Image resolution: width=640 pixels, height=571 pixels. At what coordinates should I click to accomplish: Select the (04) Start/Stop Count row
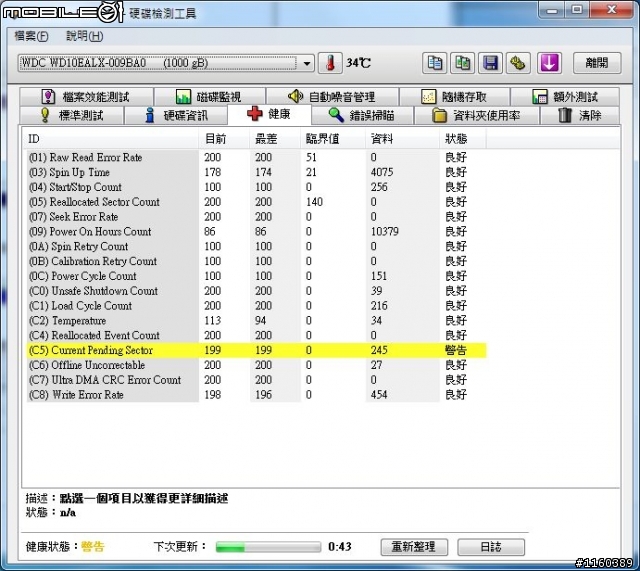coord(256,187)
